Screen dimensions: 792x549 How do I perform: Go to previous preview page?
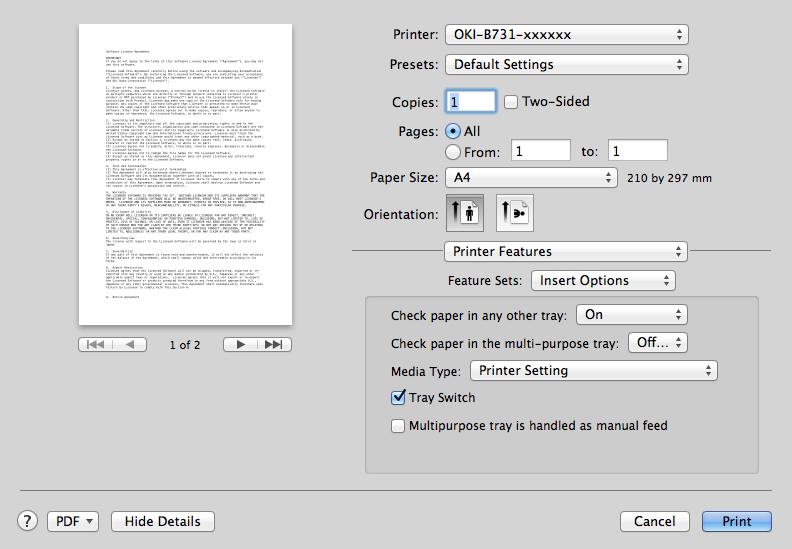tap(130, 344)
